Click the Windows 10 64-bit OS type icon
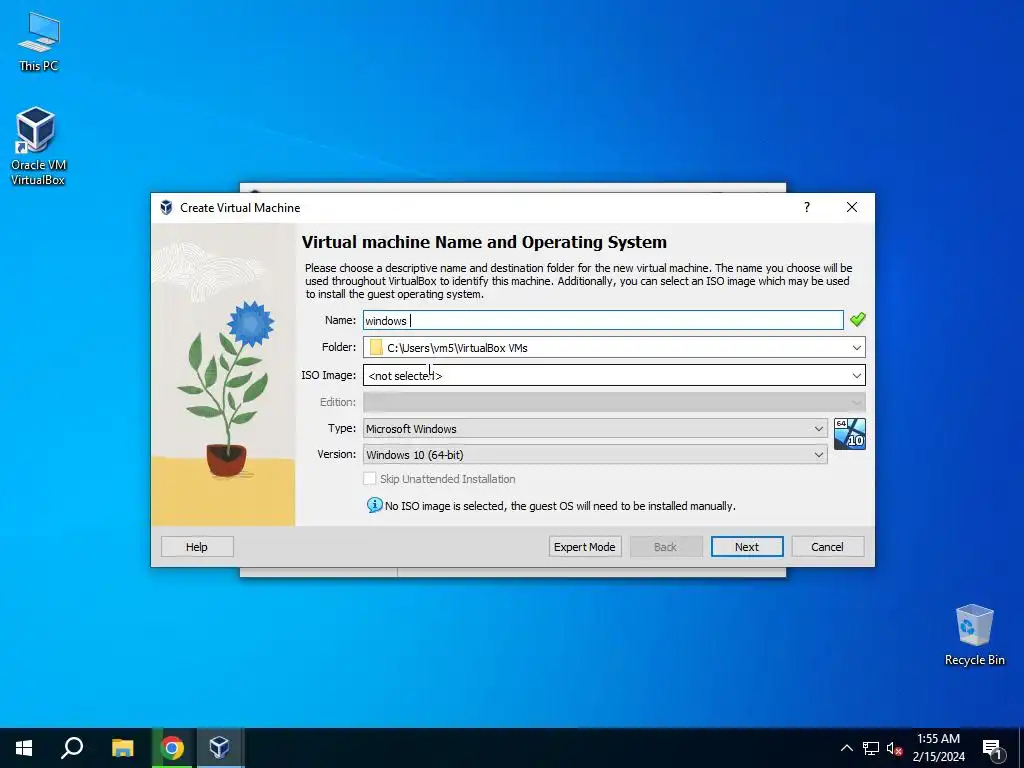The image size is (1024, 768). coord(850,434)
